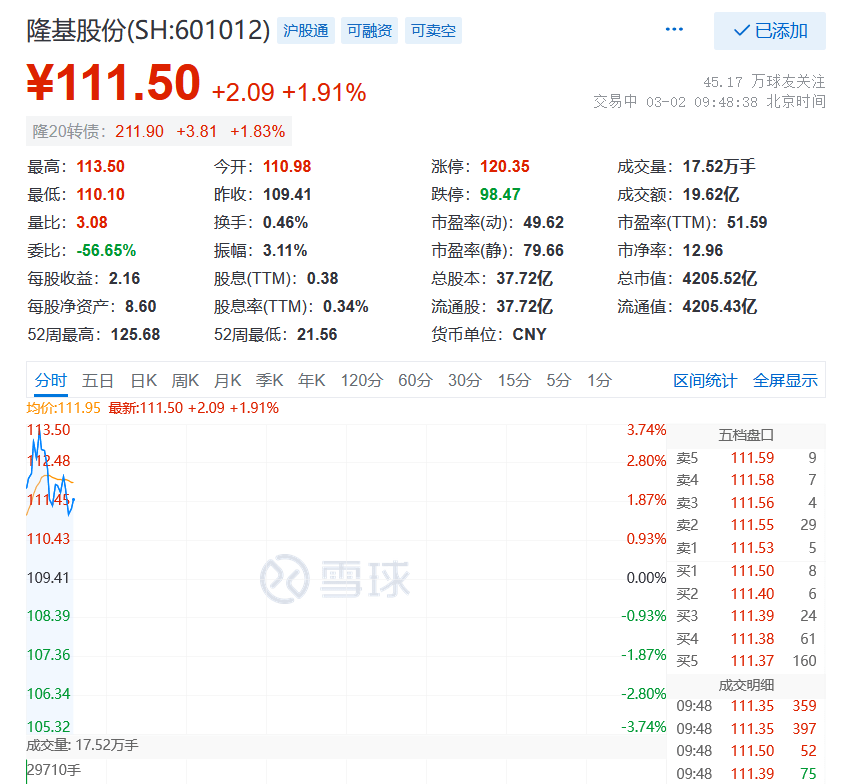Click the 45.17 万球友关注 followers text
The width and height of the screenshot is (854, 784).
764,82
